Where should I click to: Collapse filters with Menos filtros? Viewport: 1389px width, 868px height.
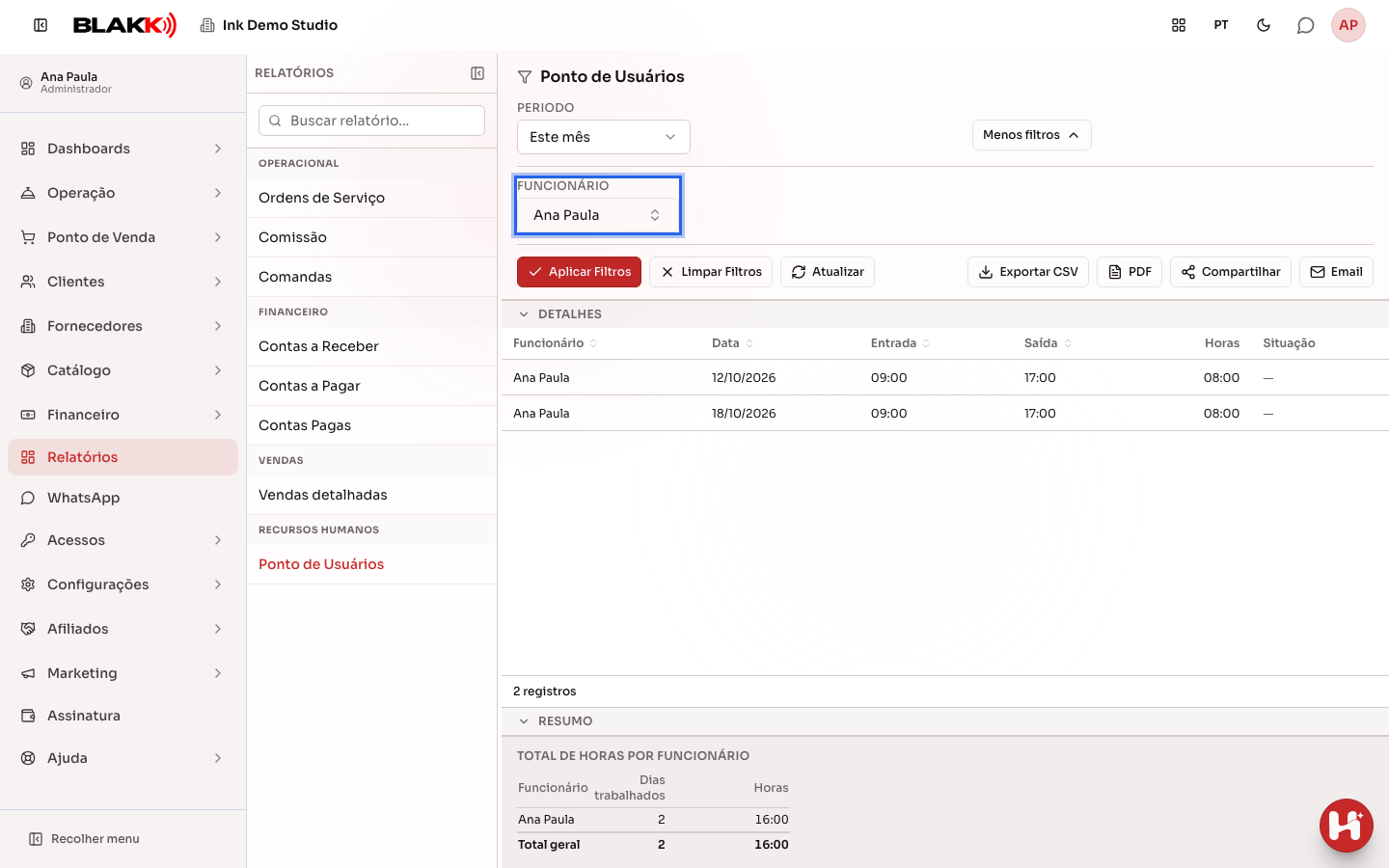1032,135
